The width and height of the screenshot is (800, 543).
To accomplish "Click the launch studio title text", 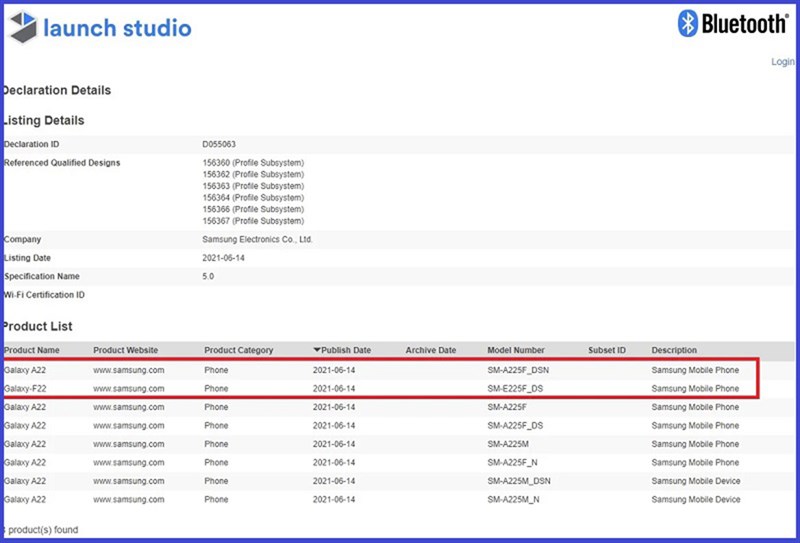I will point(117,27).
